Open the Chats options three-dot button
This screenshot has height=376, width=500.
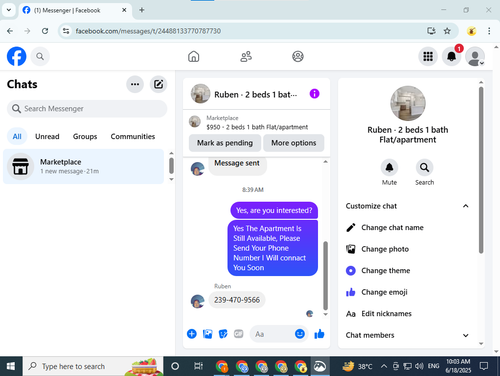(135, 84)
